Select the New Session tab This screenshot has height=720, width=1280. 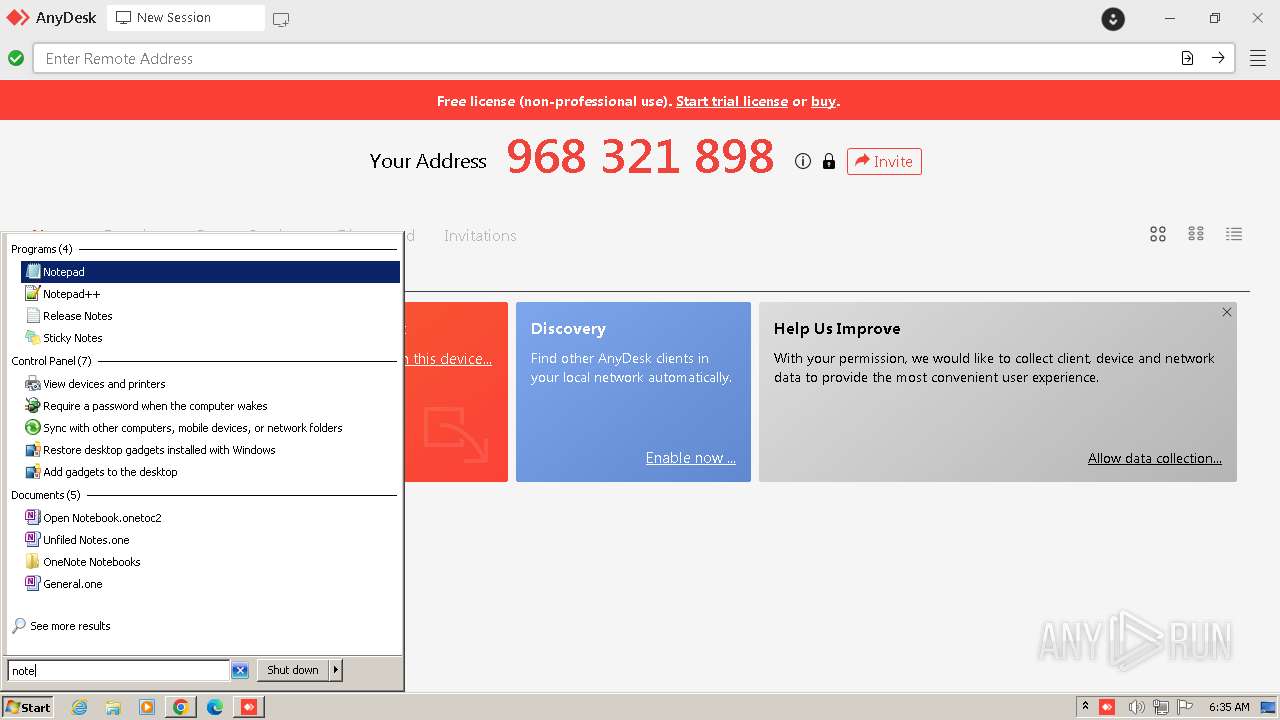pyautogui.click(x=185, y=18)
